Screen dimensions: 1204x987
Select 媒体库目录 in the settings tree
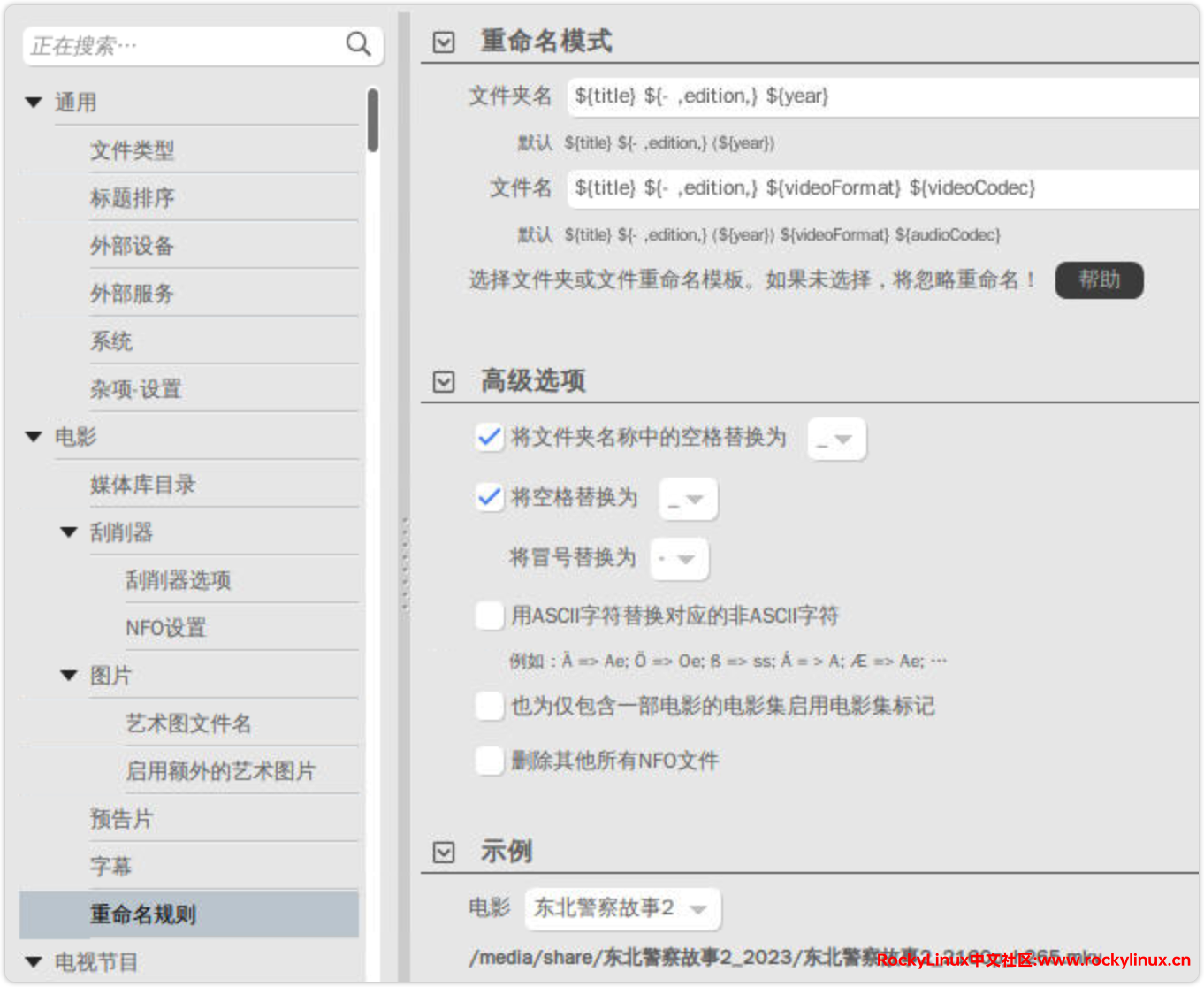pos(142,485)
